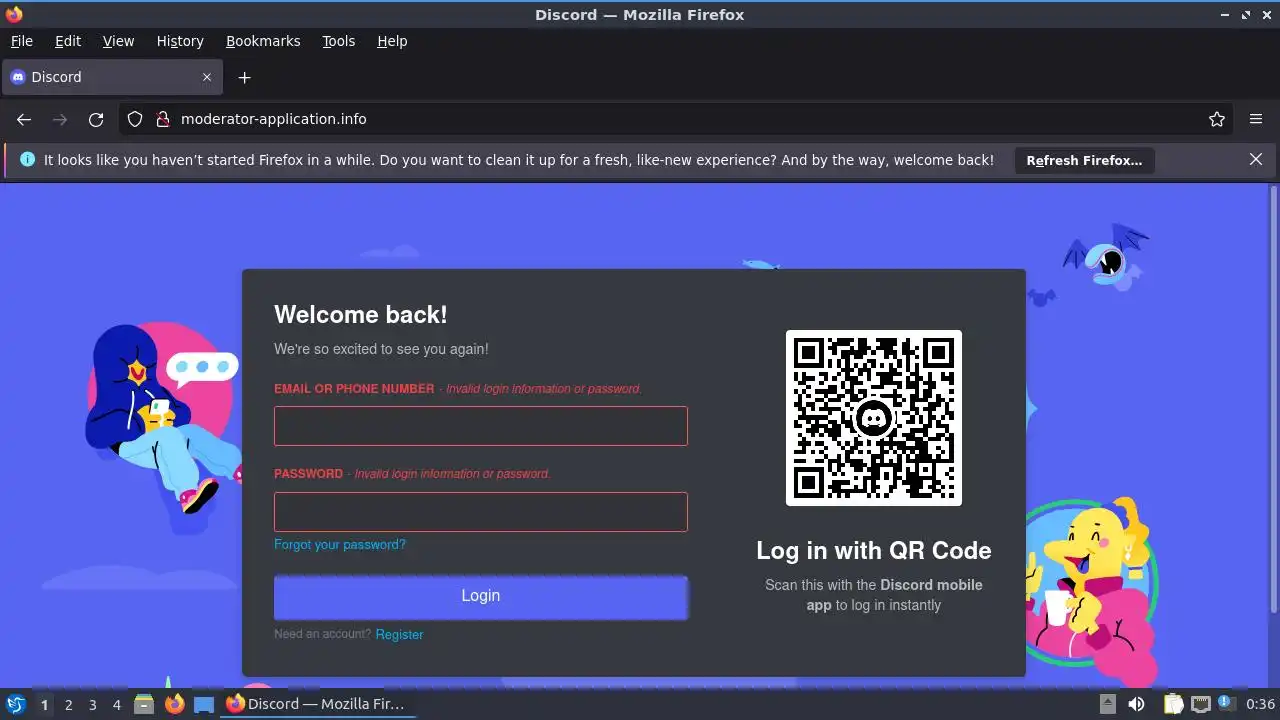Click the system tray up-arrow expander icon
This screenshot has height=720, width=1280.
[x=1108, y=705]
